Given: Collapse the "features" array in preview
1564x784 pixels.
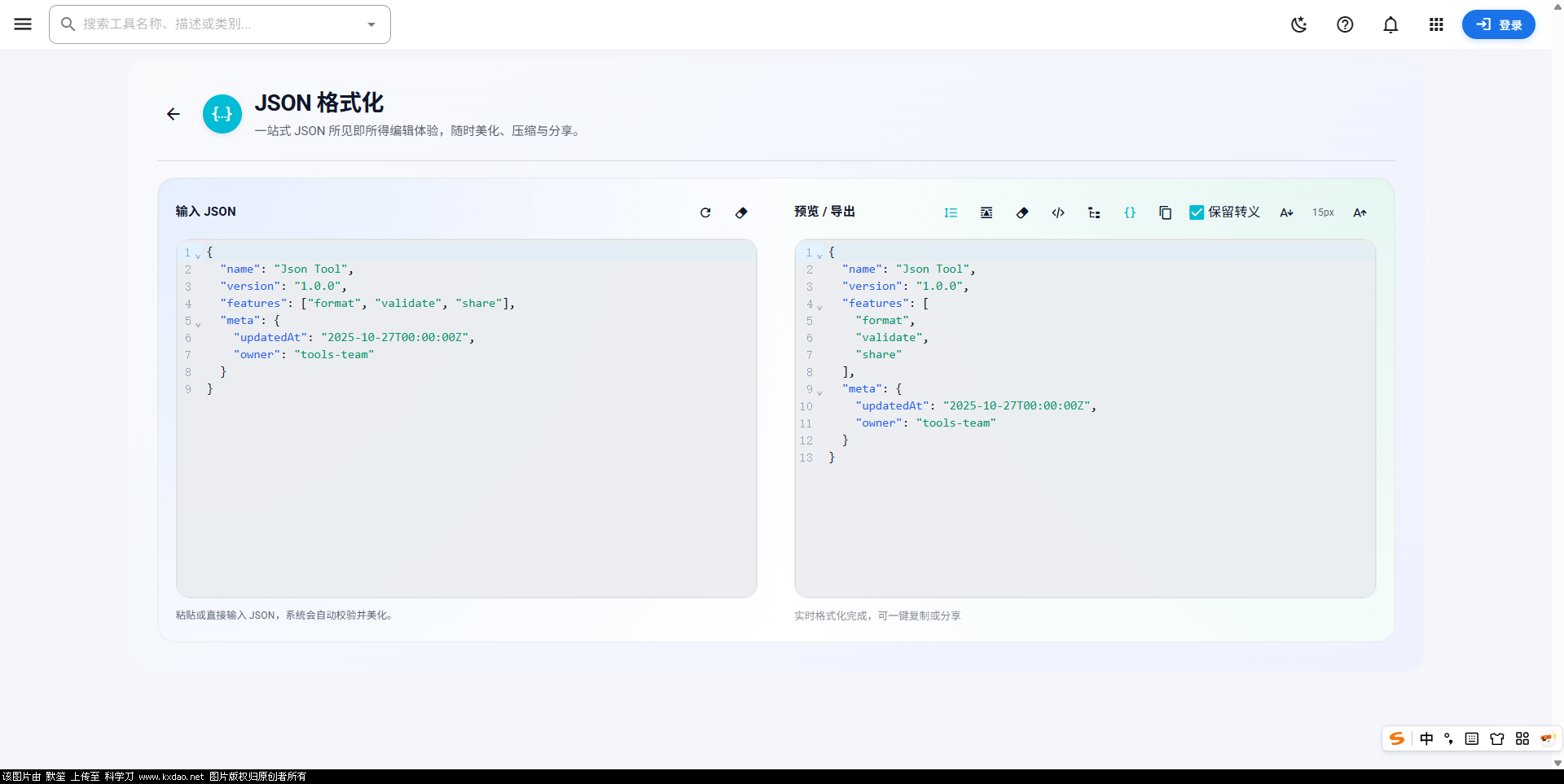Looking at the screenshot, I should [x=819, y=307].
